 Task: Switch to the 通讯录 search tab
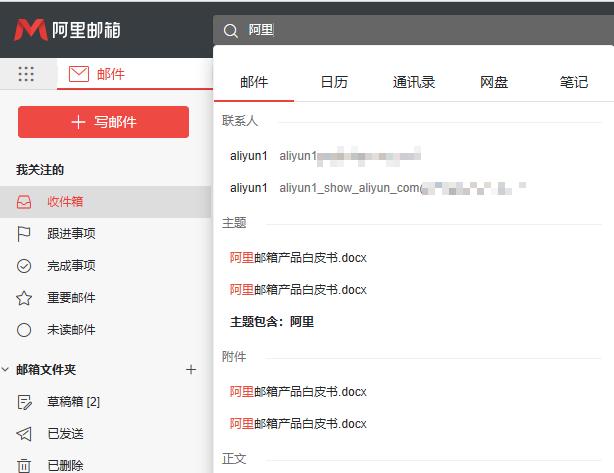[414, 82]
